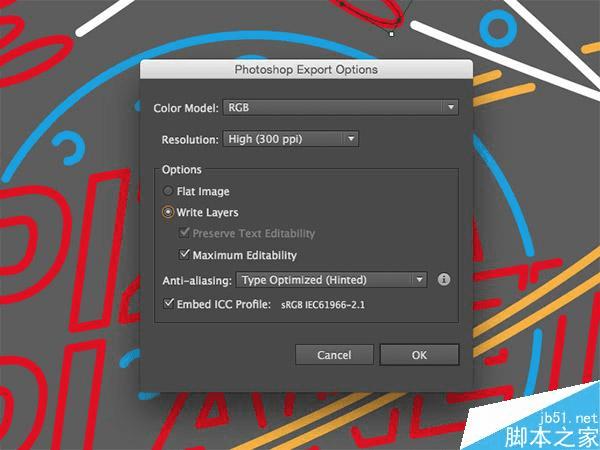The image size is (600, 450).
Task: Click the Cancel button
Action: [x=334, y=355]
